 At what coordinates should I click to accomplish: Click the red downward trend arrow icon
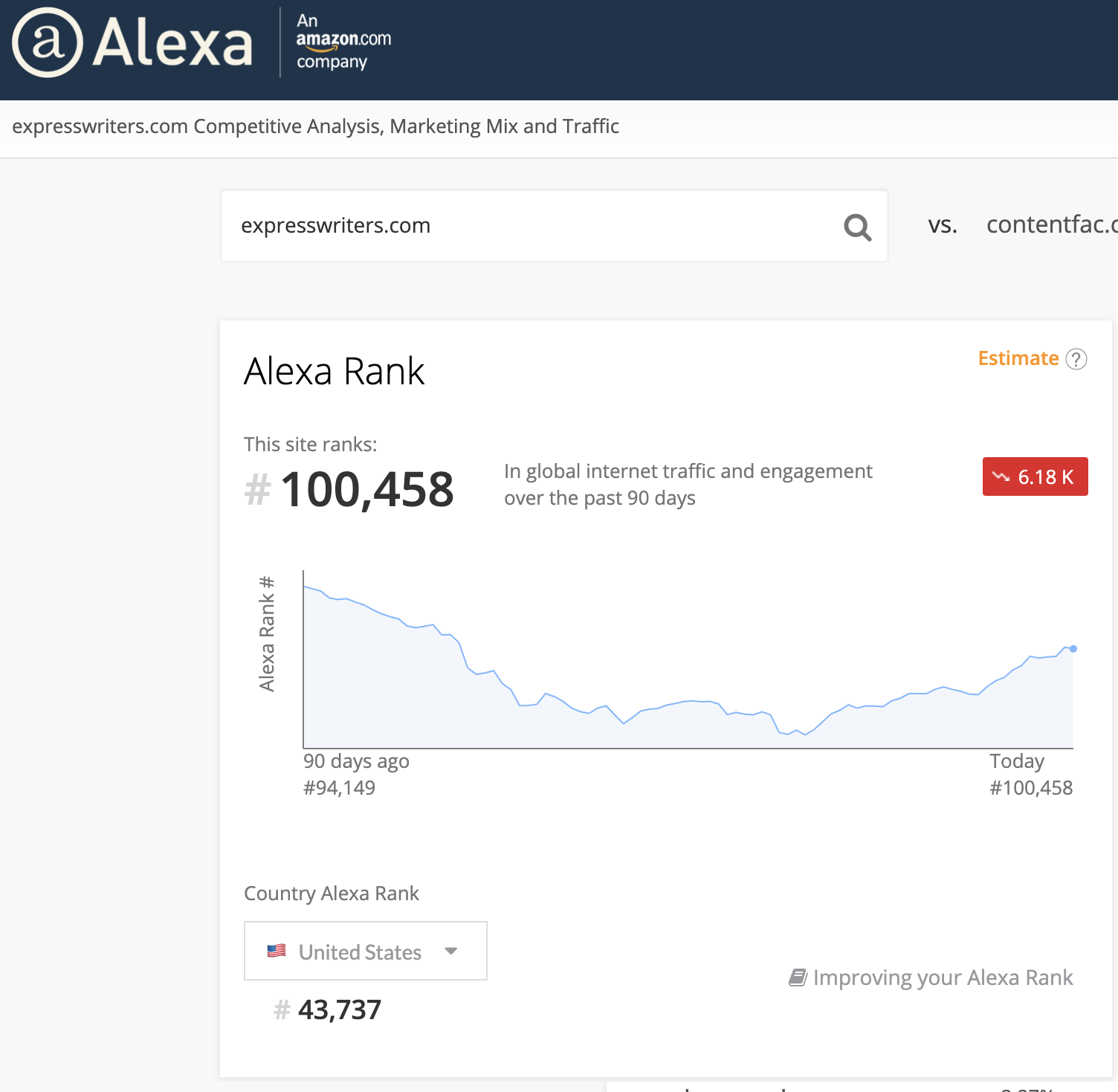point(1000,476)
